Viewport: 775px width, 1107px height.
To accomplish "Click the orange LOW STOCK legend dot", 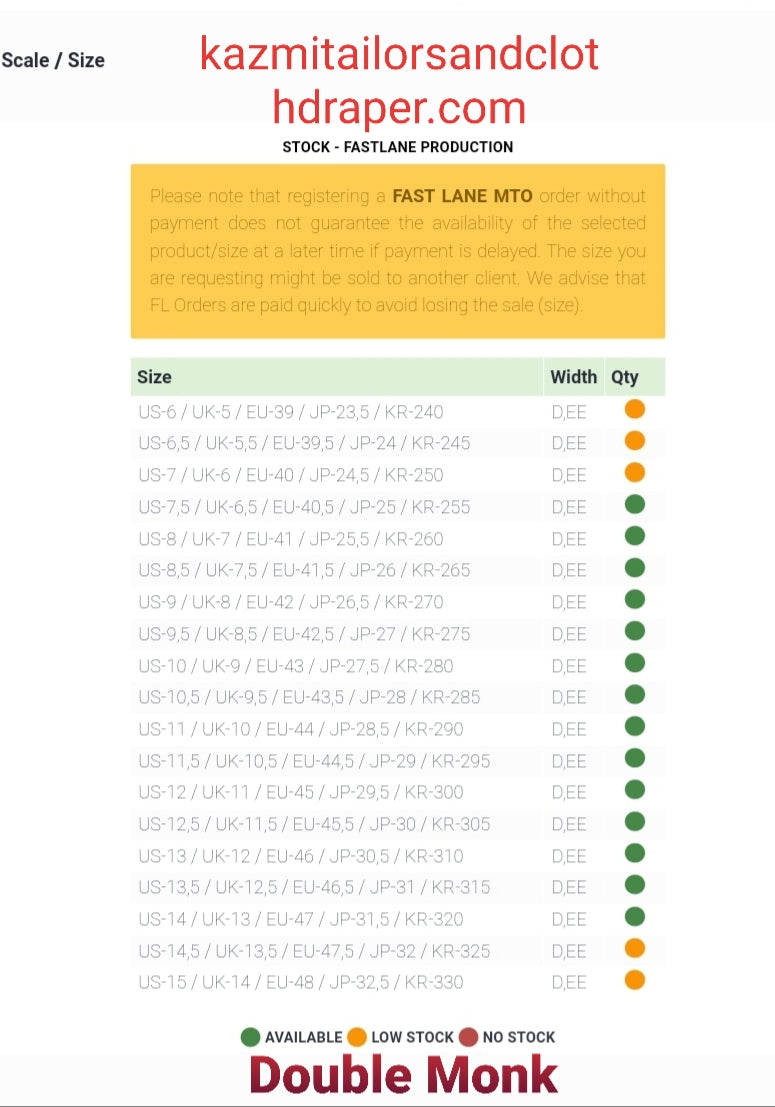I will click(x=357, y=1037).
